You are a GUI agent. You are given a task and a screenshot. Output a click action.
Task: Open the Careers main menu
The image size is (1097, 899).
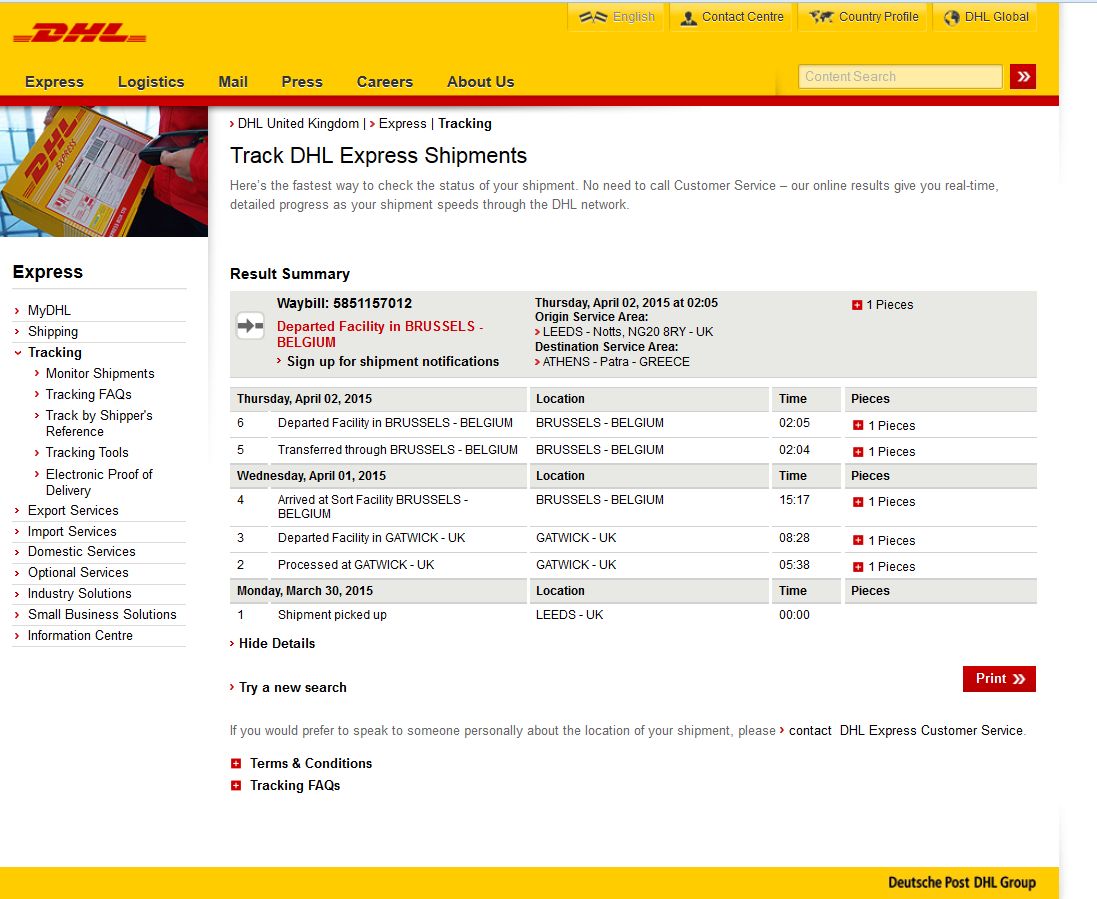click(x=385, y=82)
